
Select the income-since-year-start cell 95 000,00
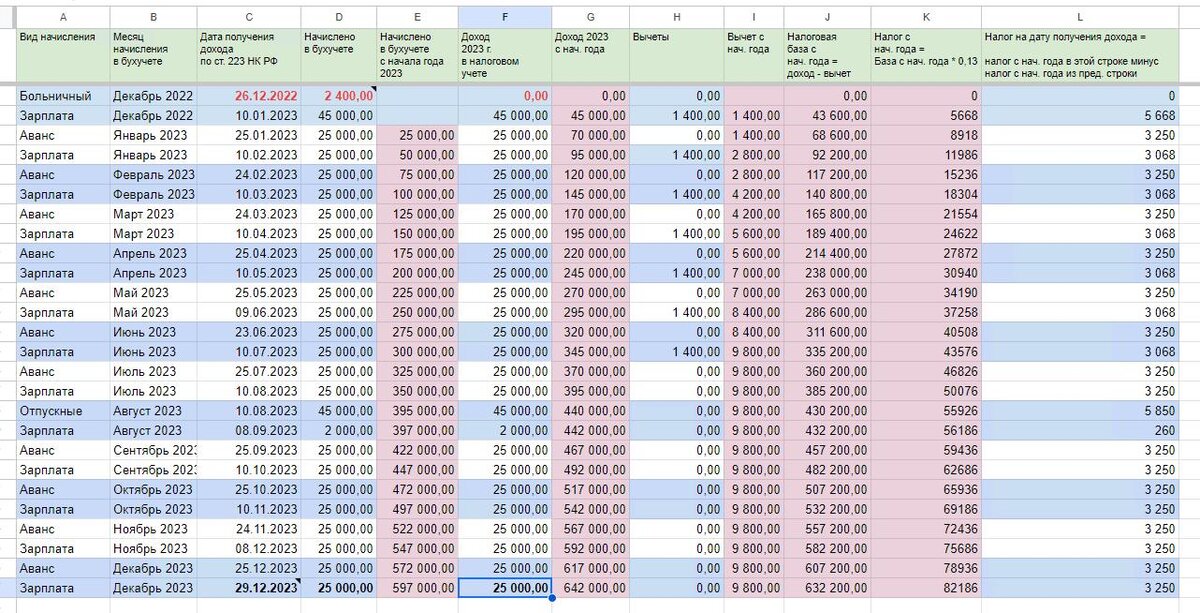[x=590, y=155]
